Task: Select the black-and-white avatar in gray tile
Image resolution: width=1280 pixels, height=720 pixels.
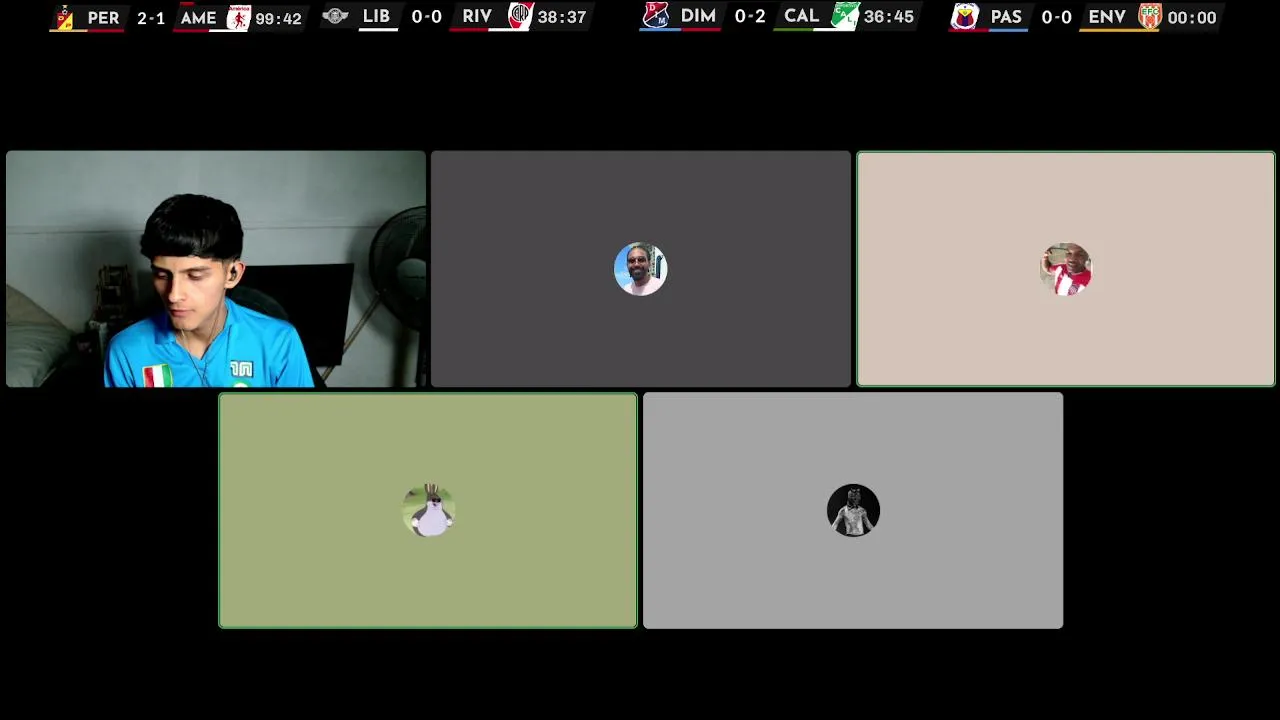Action: 853,511
